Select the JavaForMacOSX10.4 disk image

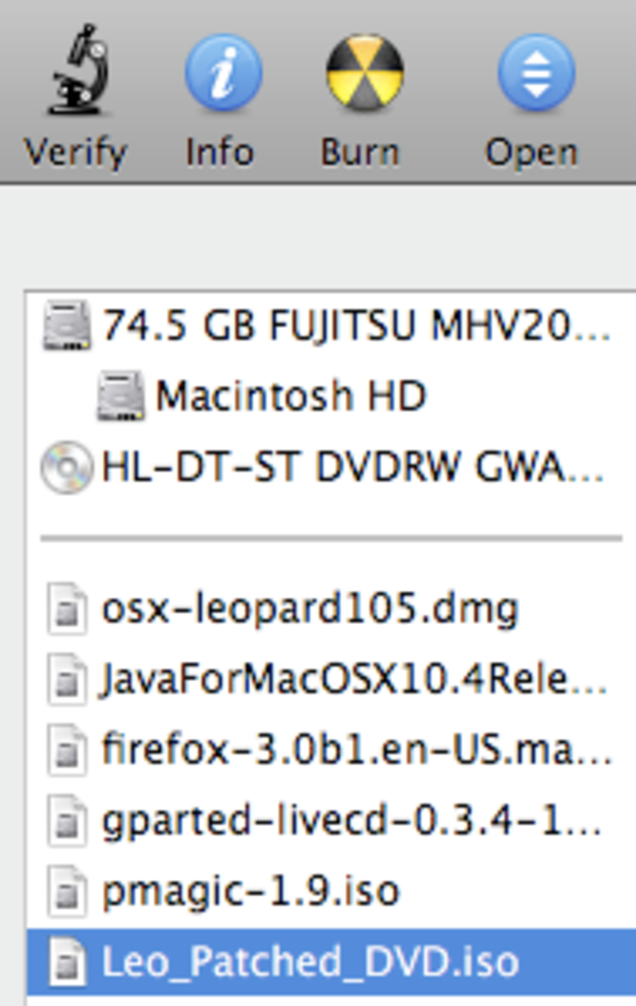[x=354, y=680]
